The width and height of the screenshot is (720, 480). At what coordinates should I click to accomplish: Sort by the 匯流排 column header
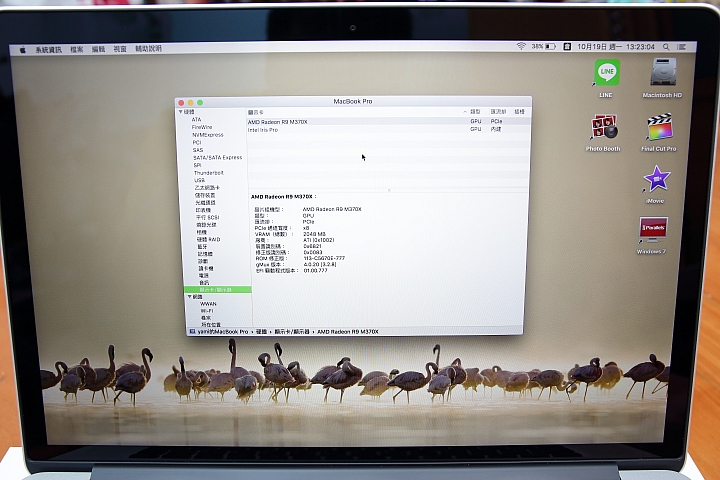click(498, 112)
